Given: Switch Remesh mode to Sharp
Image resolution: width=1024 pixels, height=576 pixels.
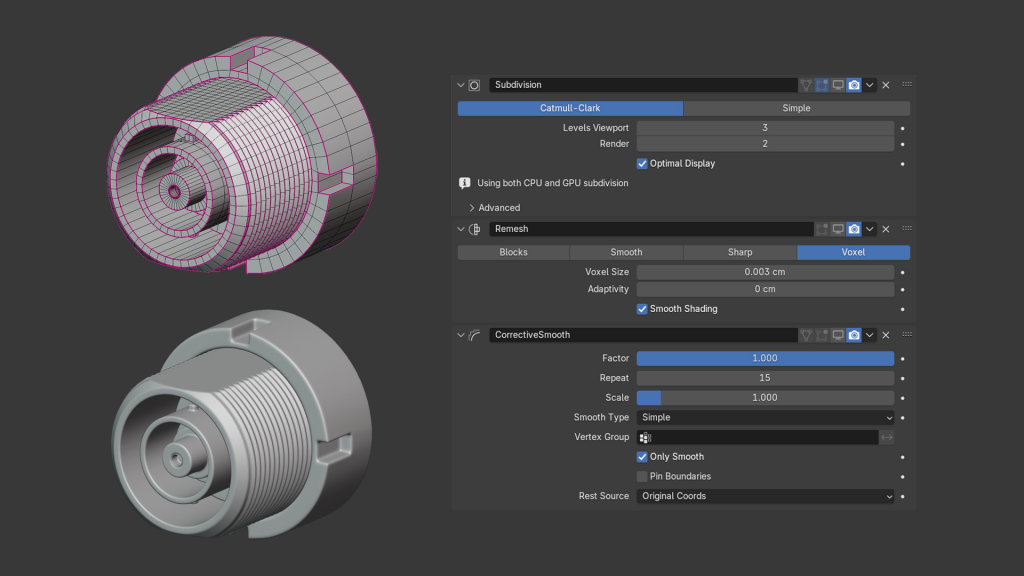Looking at the screenshot, I should 740,252.
